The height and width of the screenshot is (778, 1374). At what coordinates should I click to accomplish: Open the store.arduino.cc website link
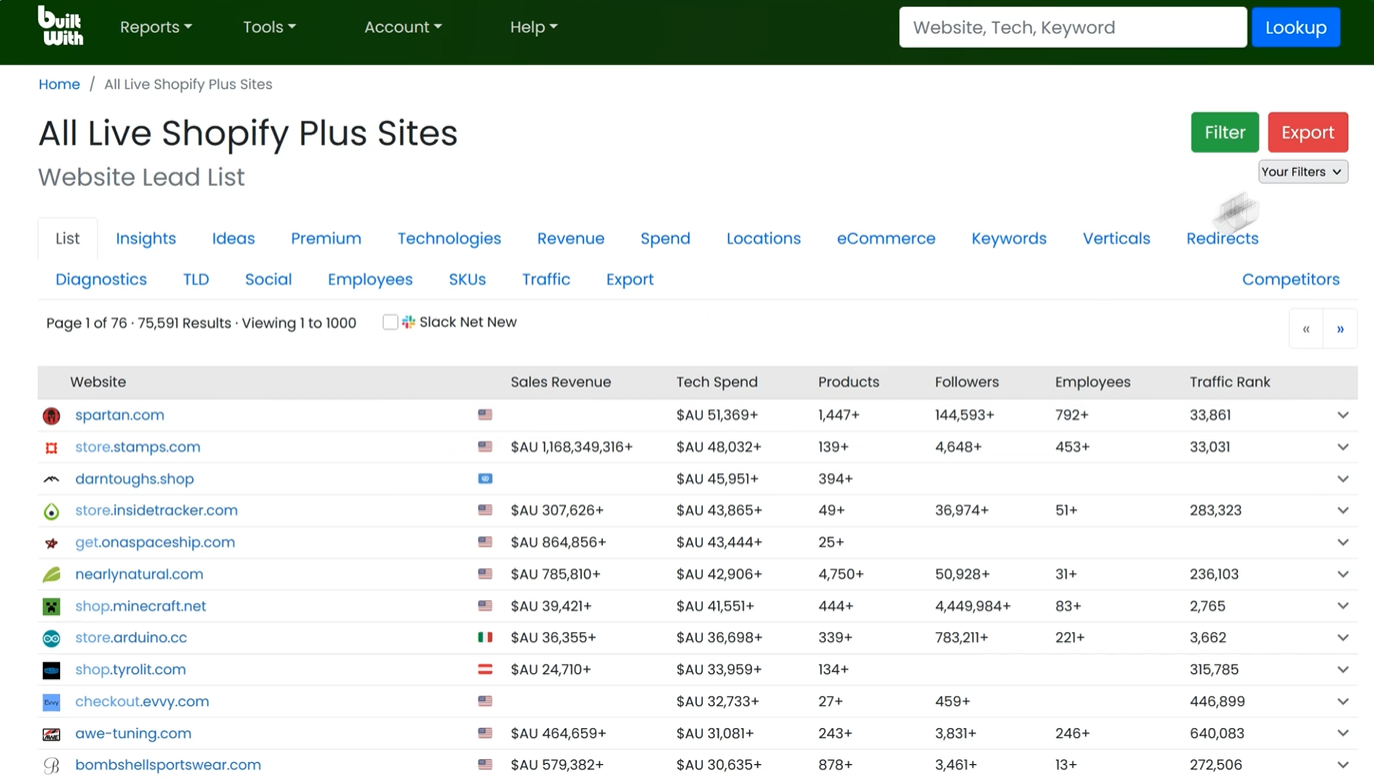click(131, 637)
